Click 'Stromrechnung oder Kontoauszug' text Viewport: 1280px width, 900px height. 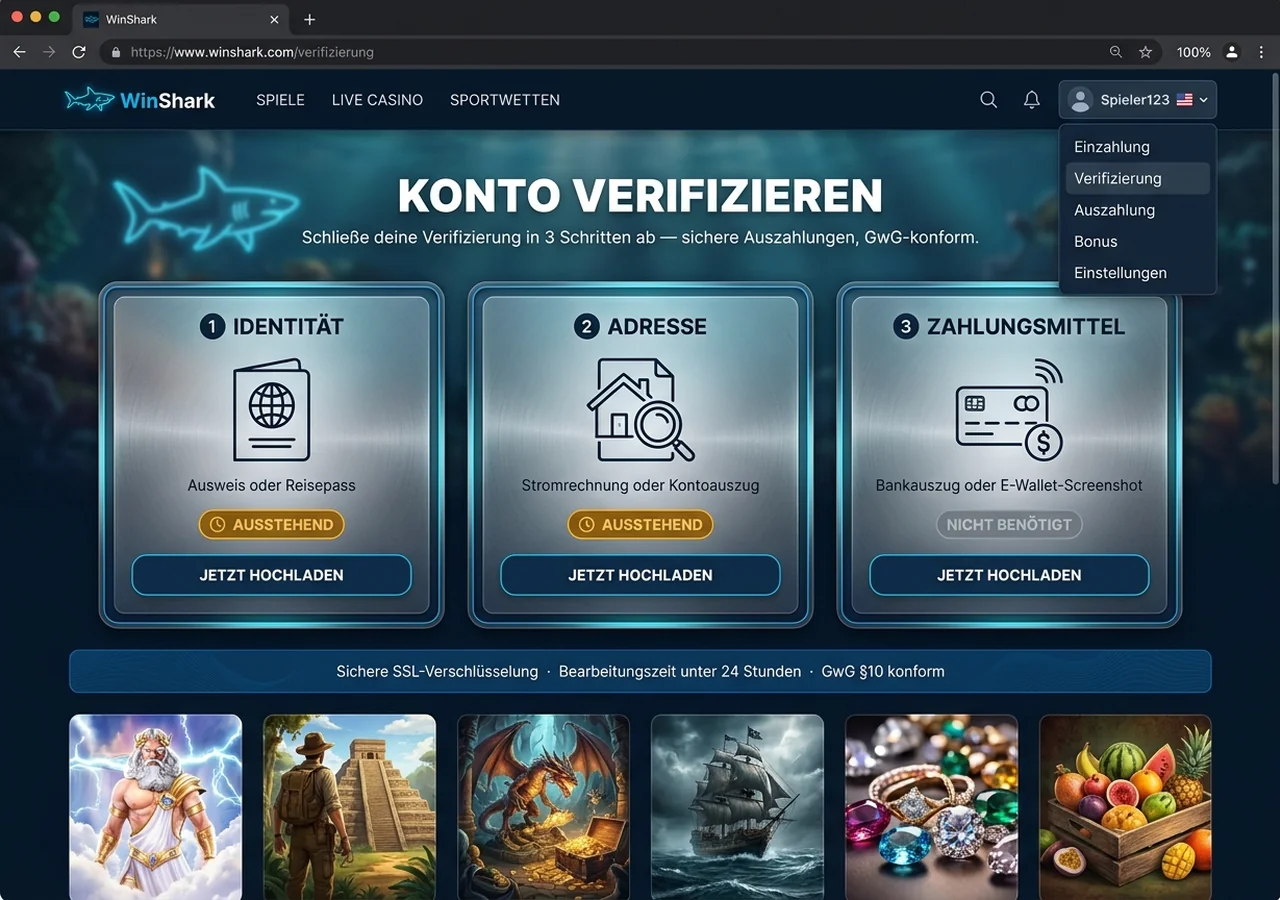click(640, 485)
